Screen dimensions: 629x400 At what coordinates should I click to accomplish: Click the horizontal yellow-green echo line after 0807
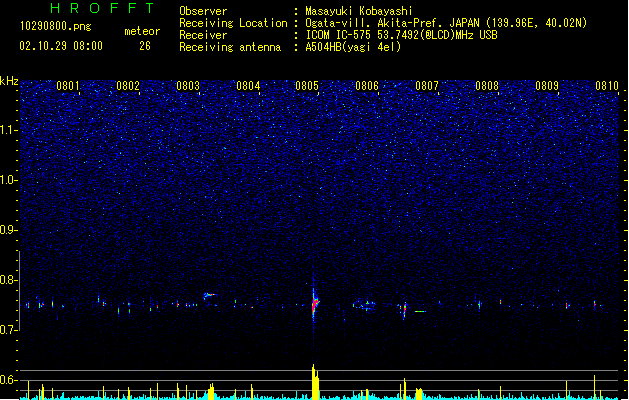[x=420, y=311]
